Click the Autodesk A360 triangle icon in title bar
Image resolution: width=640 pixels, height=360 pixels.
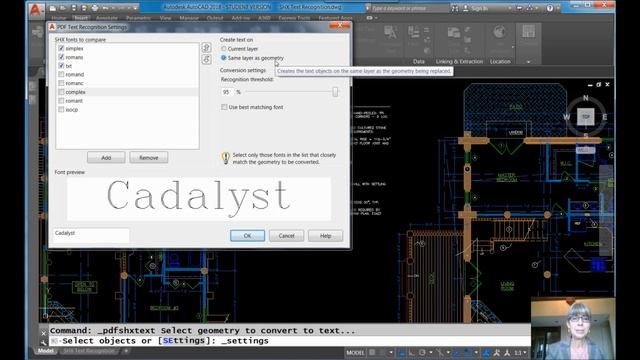point(530,8)
